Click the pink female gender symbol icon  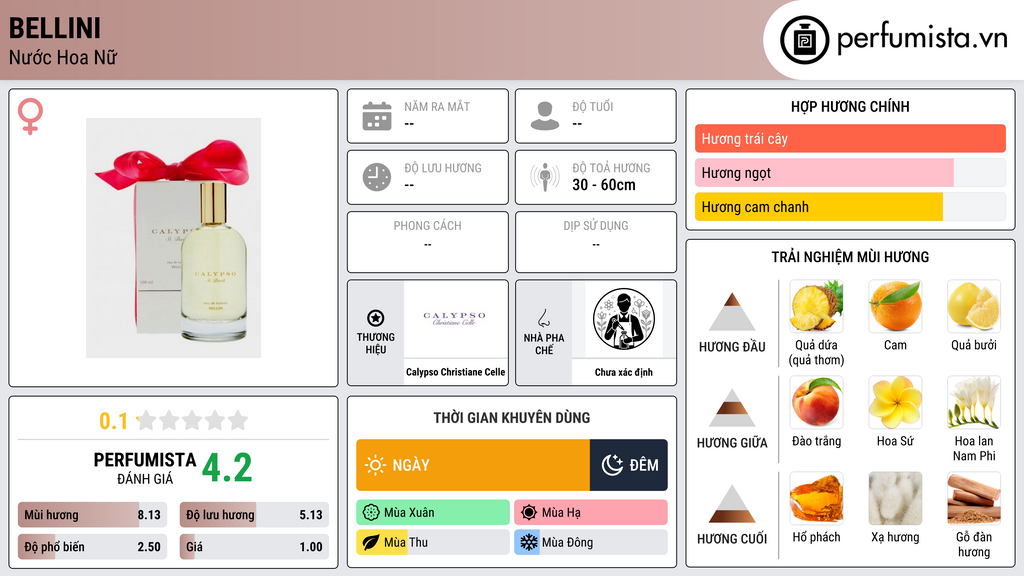[x=30, y=116]
